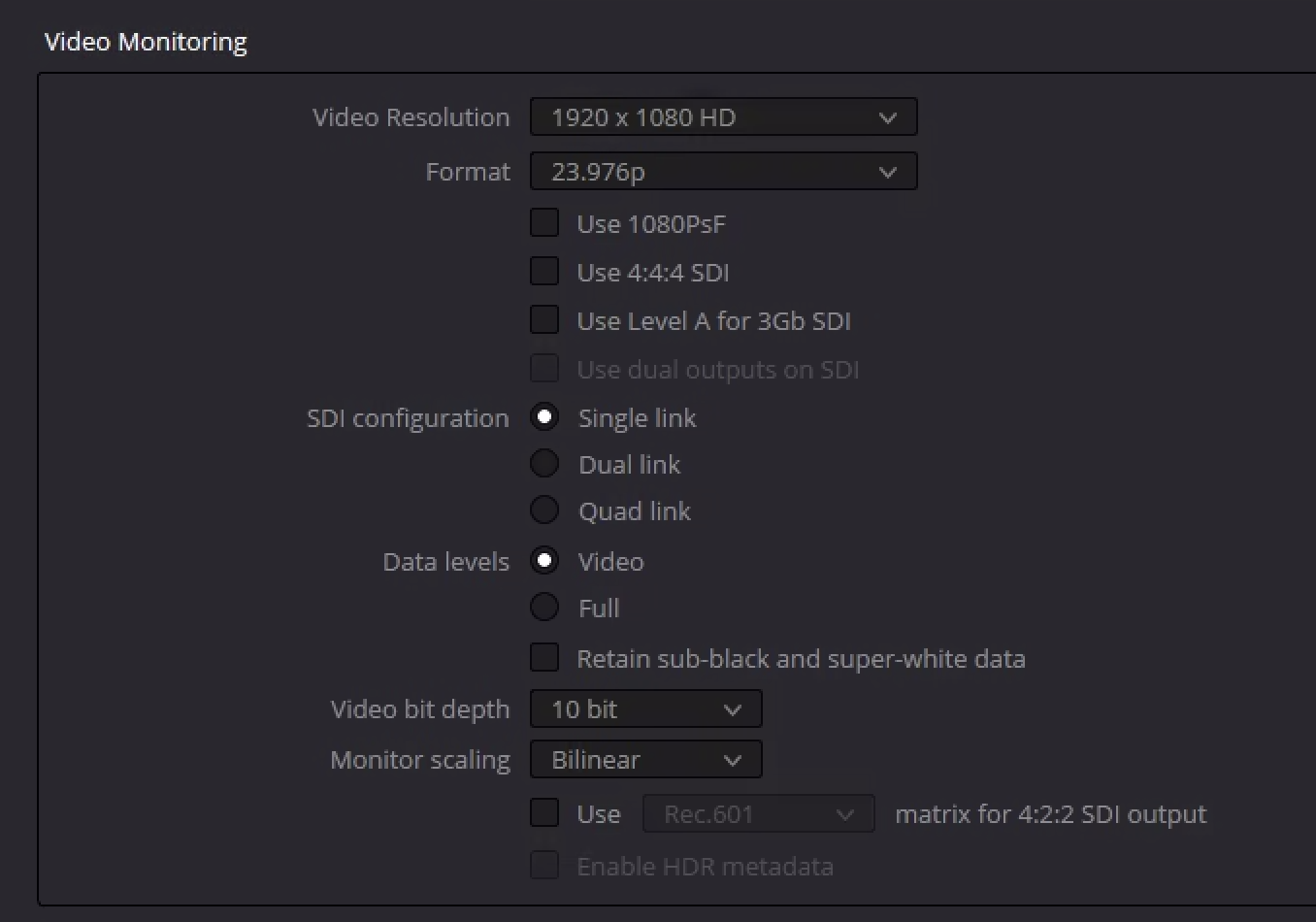Toggle the Use matrix for 4:2:2 checkbox
Screen dimensions: 1316x922
point(544,813)
